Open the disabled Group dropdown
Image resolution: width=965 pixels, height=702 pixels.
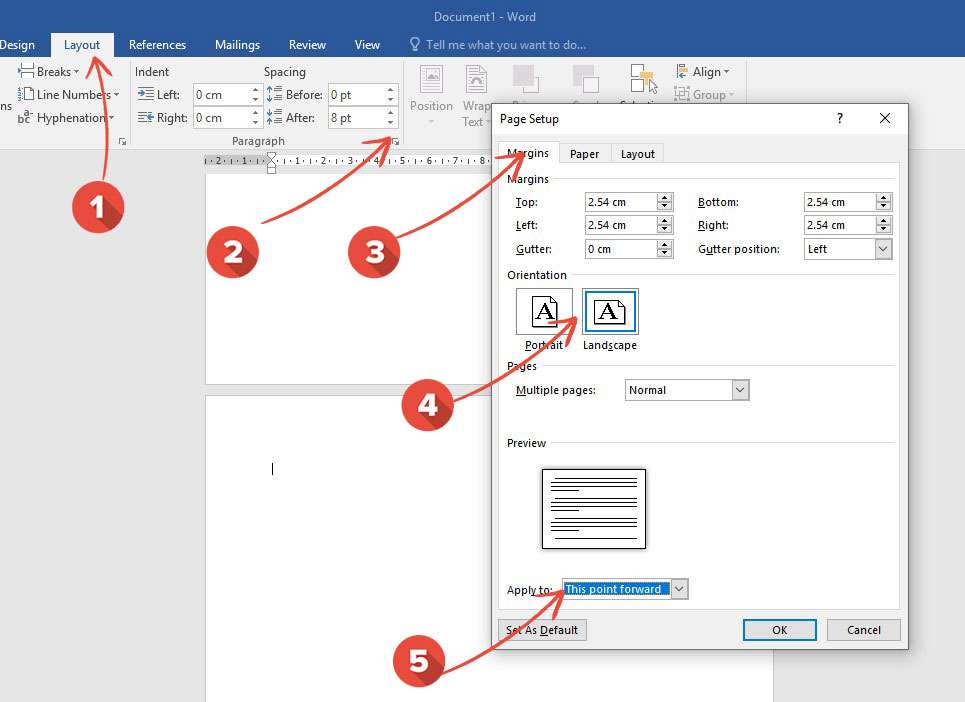704,94
